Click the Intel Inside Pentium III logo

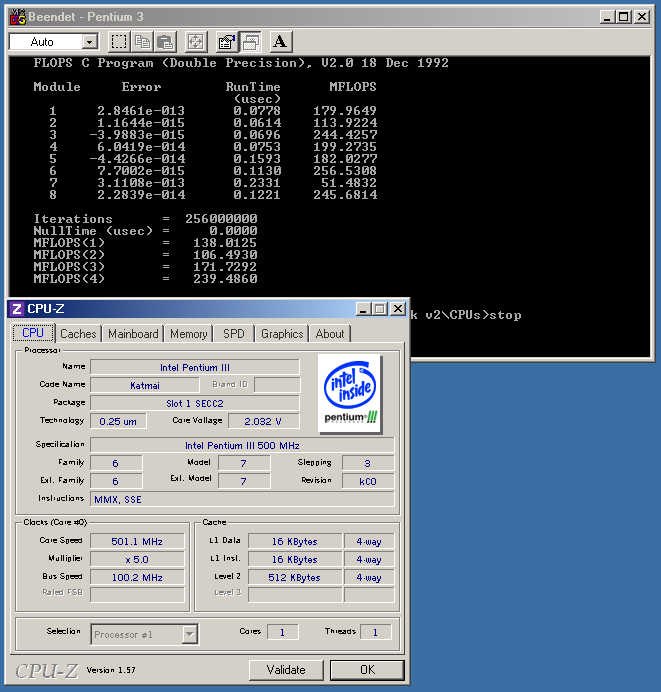click(x=350, y=393)
